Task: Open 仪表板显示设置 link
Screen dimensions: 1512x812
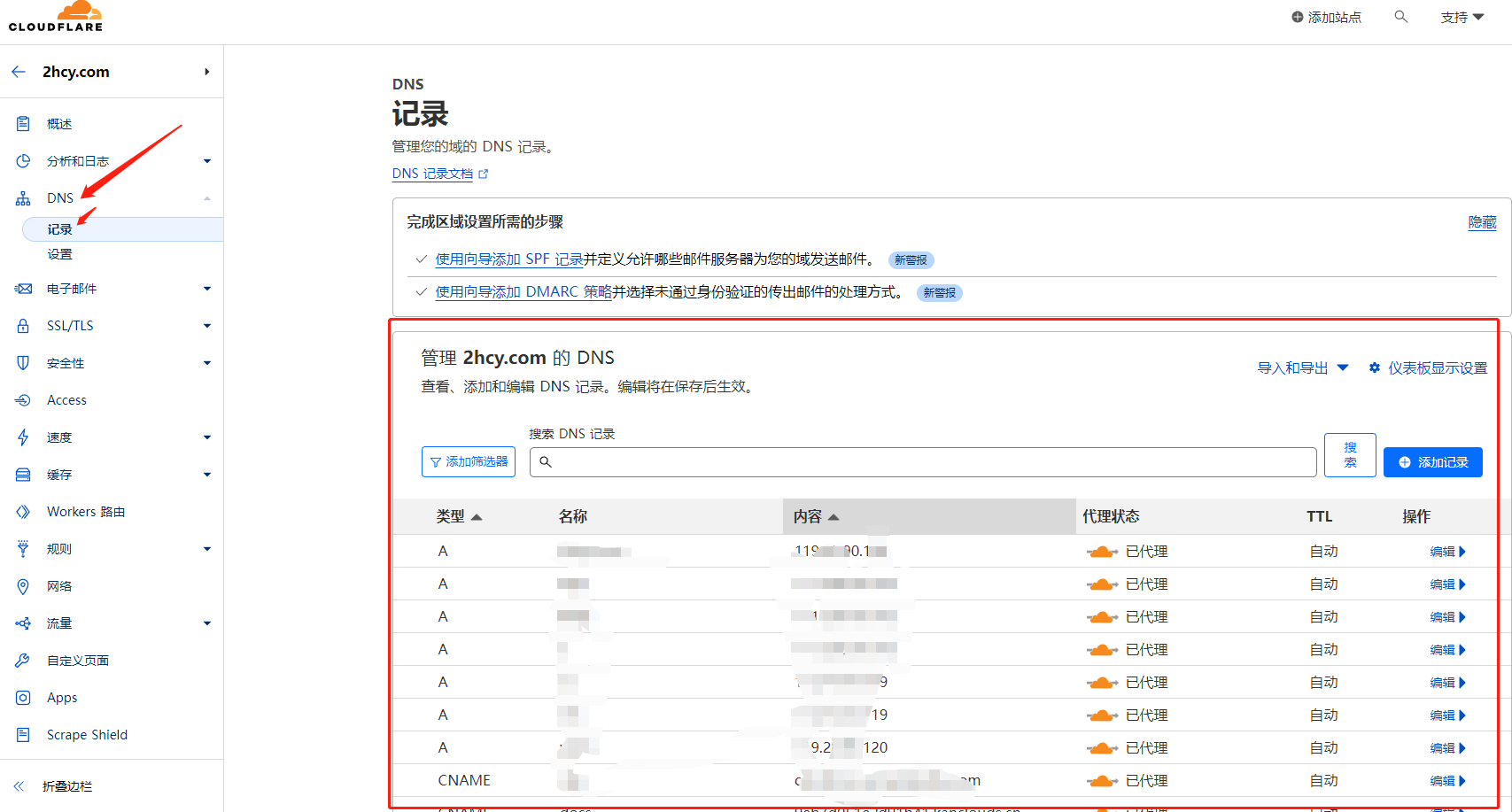Action: coord(1438,367)
